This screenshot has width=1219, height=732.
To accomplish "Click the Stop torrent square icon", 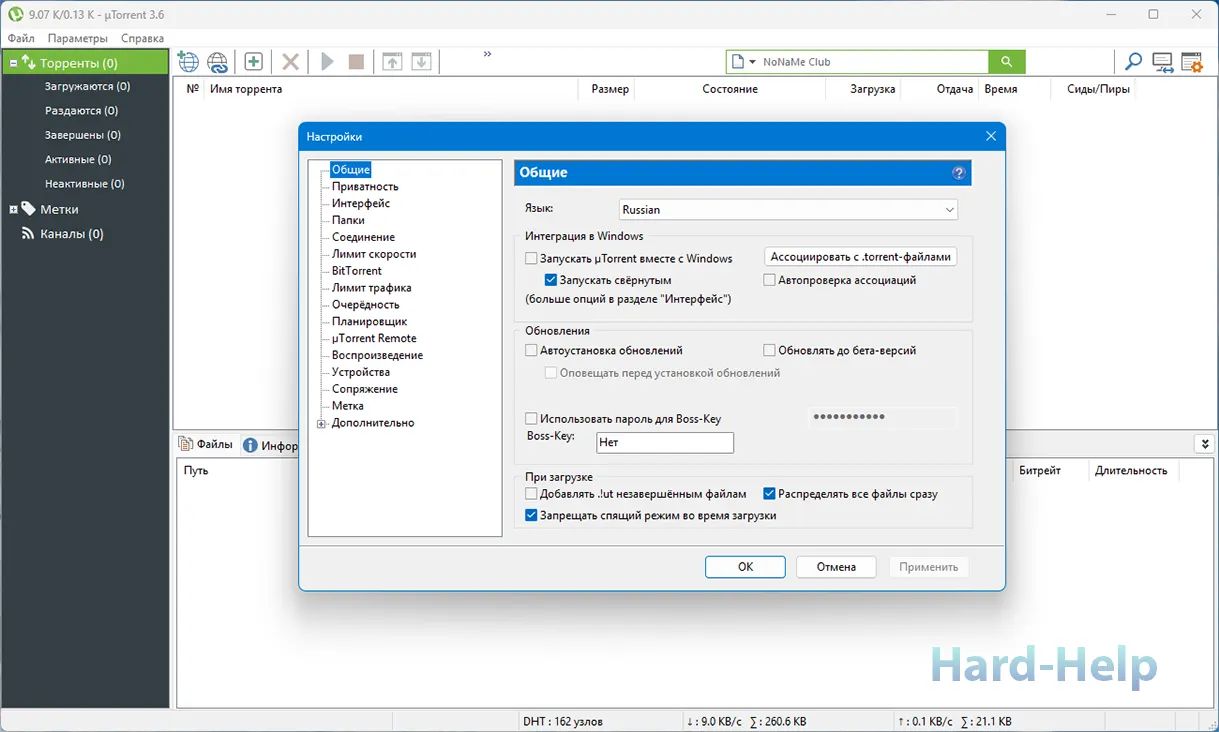I will (x=355, y=61).
